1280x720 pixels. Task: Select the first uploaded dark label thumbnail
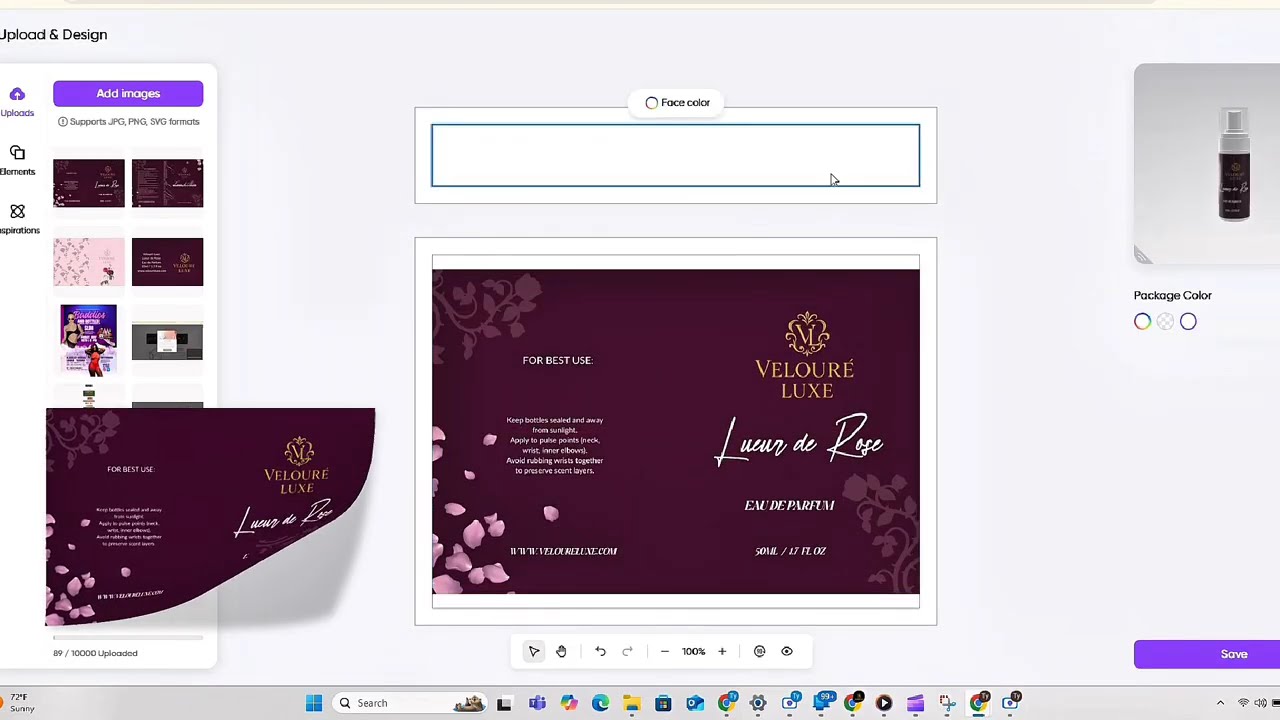(89, 183)
